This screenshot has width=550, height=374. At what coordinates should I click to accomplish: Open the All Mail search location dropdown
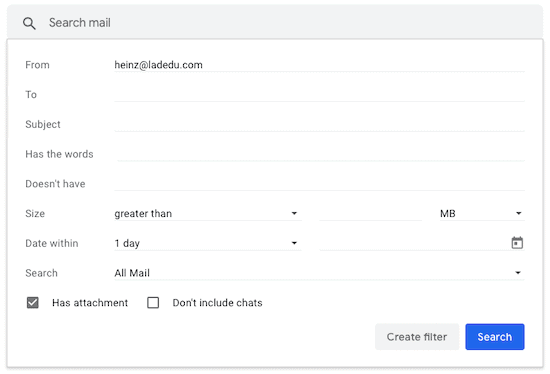(319, 273)
